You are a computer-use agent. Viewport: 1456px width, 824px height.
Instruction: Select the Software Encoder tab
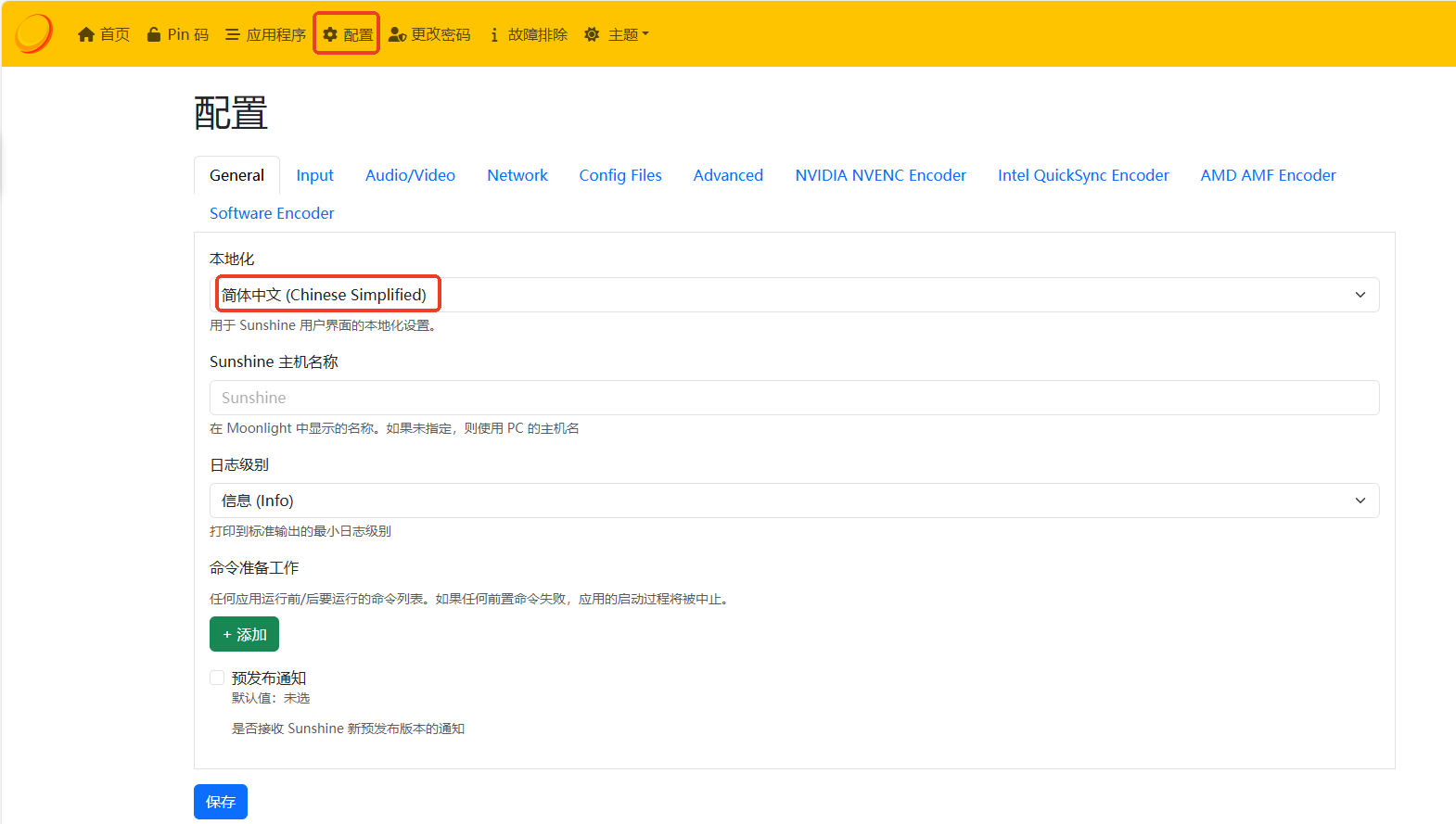coord(272,213)
